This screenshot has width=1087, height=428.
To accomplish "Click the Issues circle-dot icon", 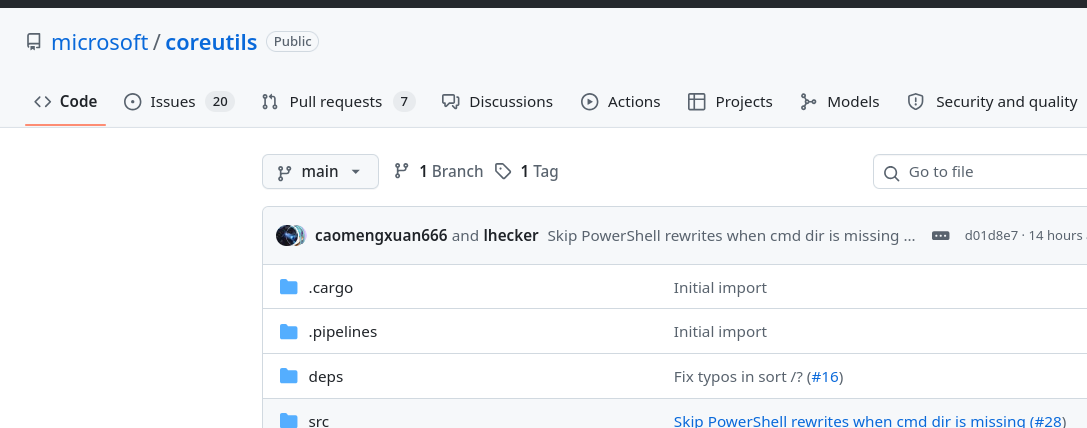I will coord(132,102).
